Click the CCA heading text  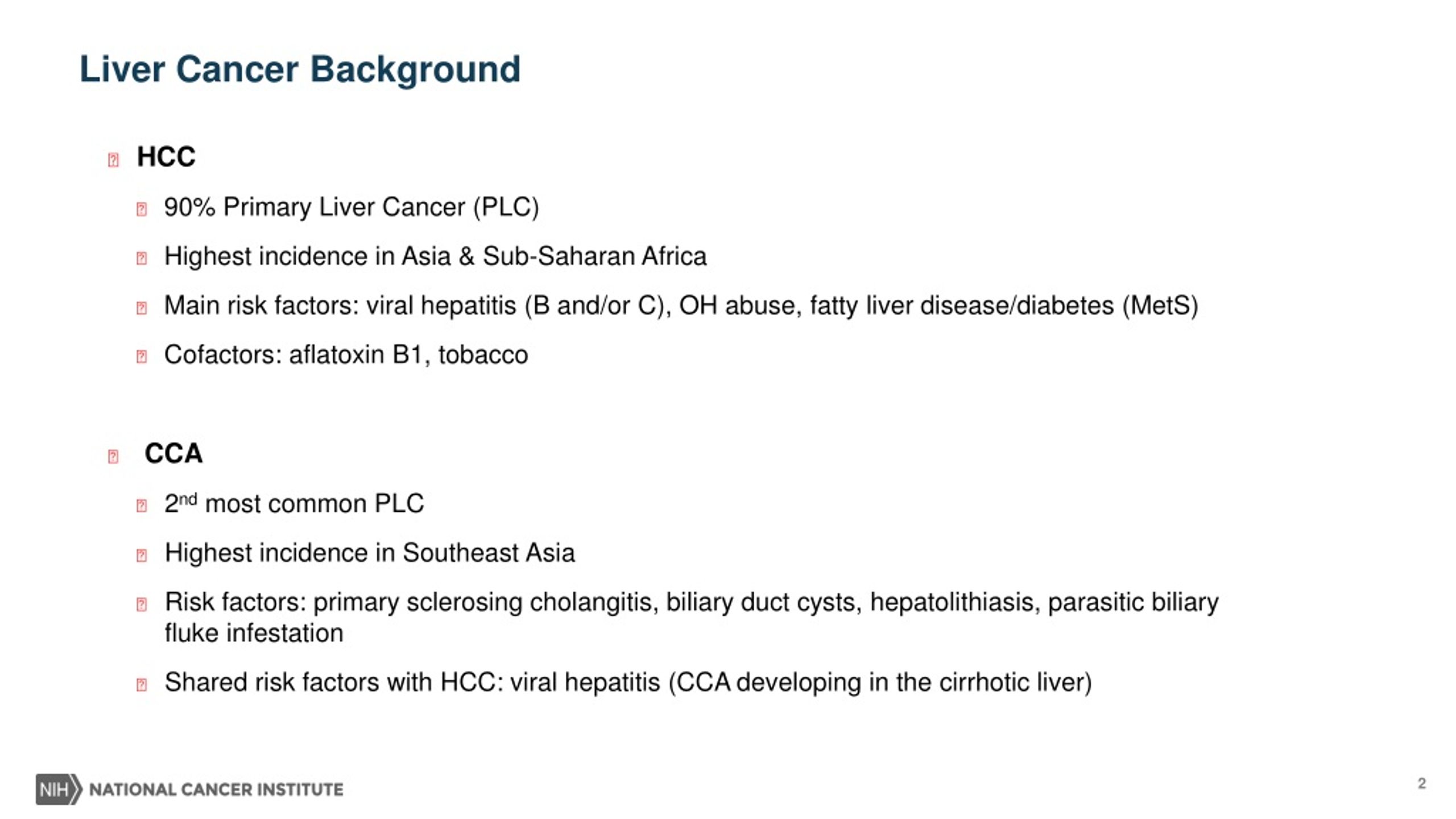173,453
